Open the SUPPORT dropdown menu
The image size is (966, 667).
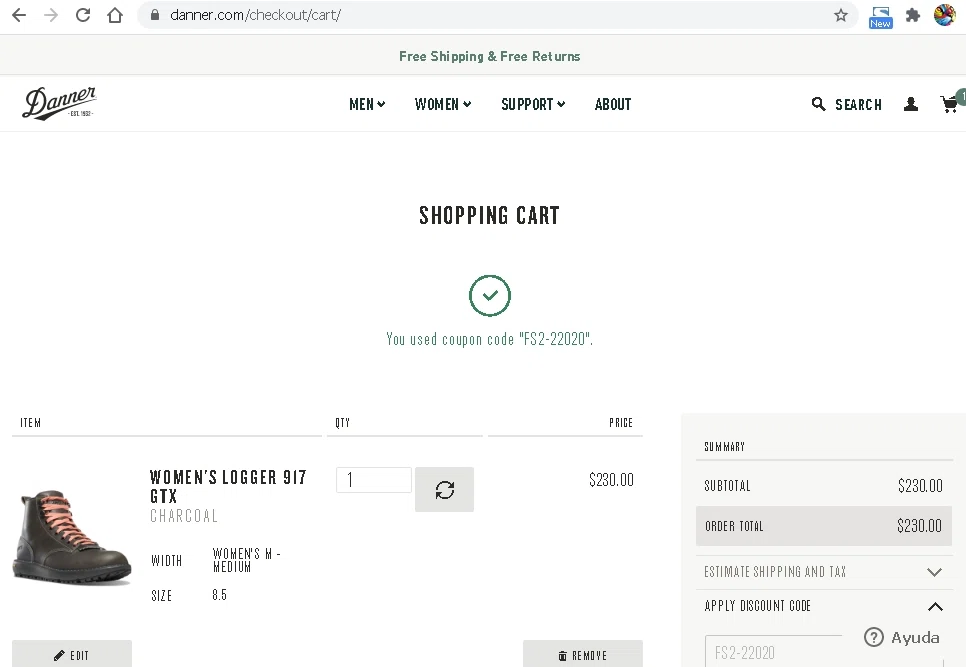533,104
